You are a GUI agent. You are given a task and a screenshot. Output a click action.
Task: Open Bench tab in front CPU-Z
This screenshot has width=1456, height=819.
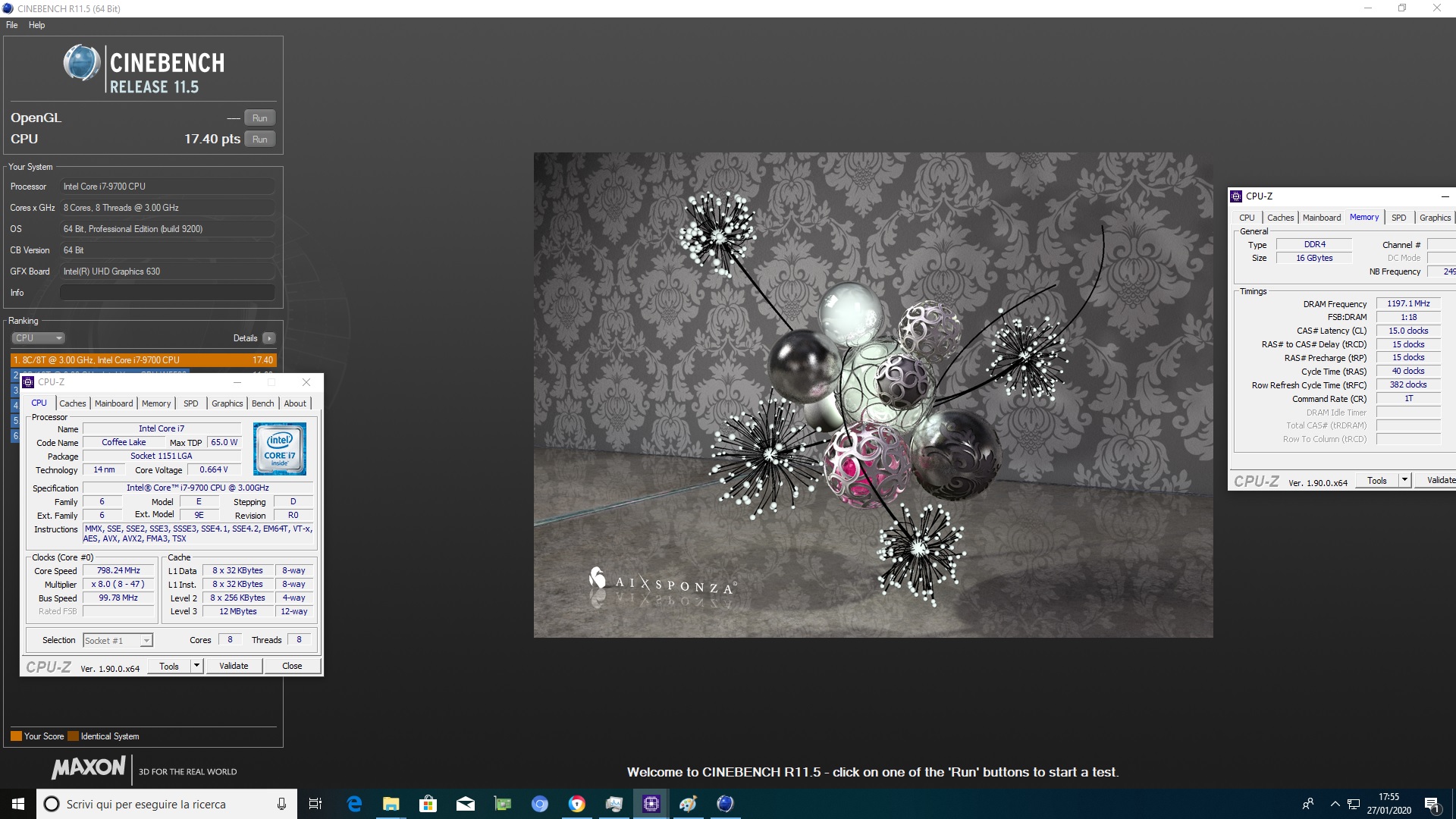tap(263, 403)
